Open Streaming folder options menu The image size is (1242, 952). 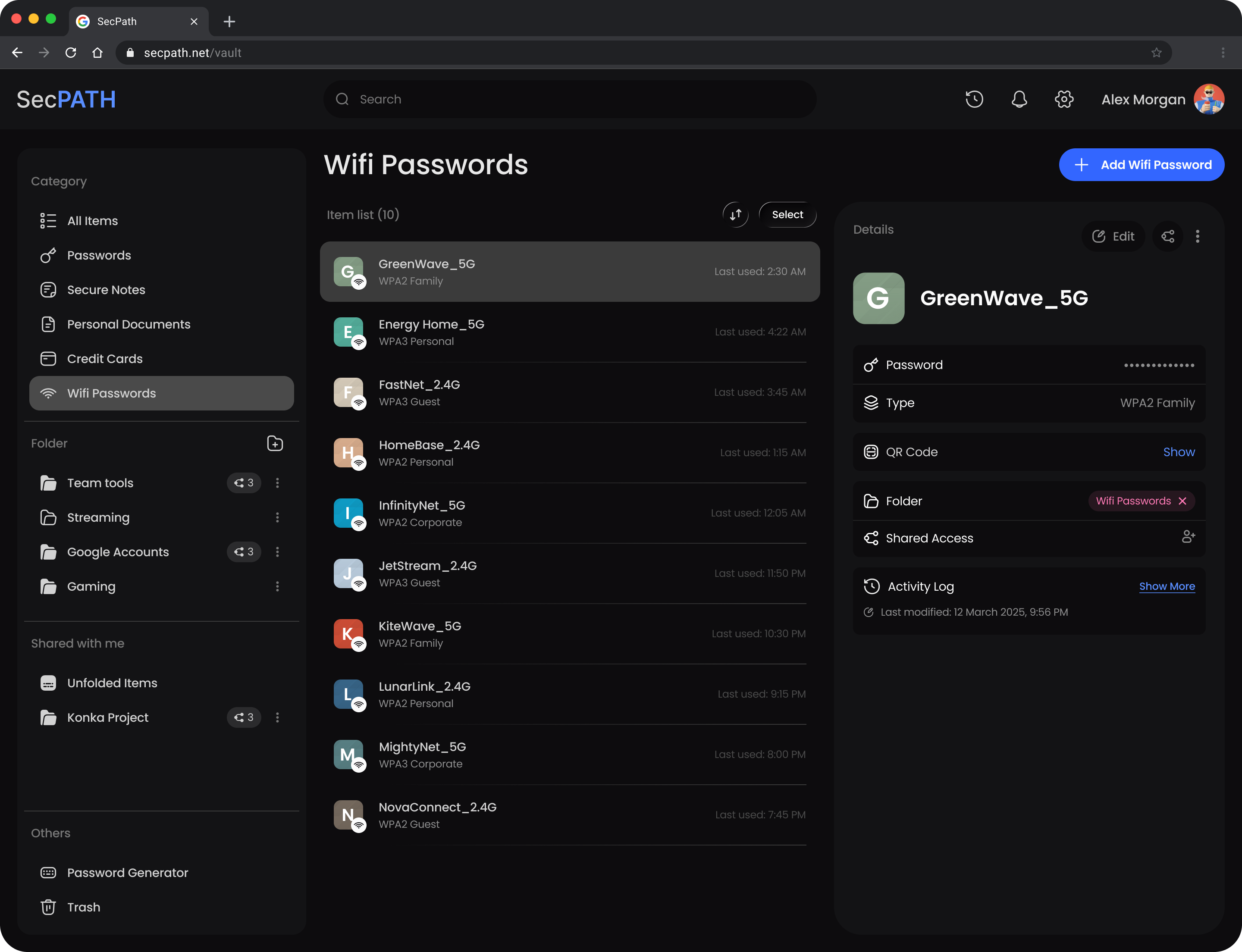277,517
